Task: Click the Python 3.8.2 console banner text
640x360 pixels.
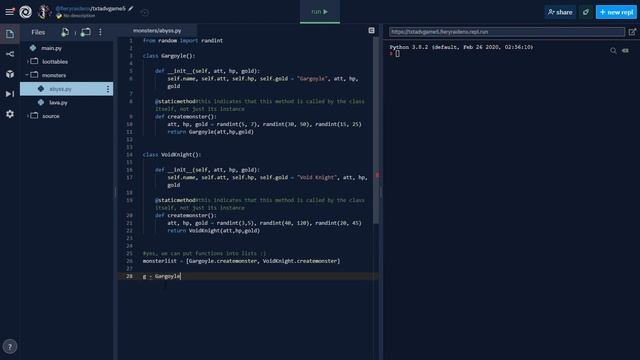Action: point(461,47)
